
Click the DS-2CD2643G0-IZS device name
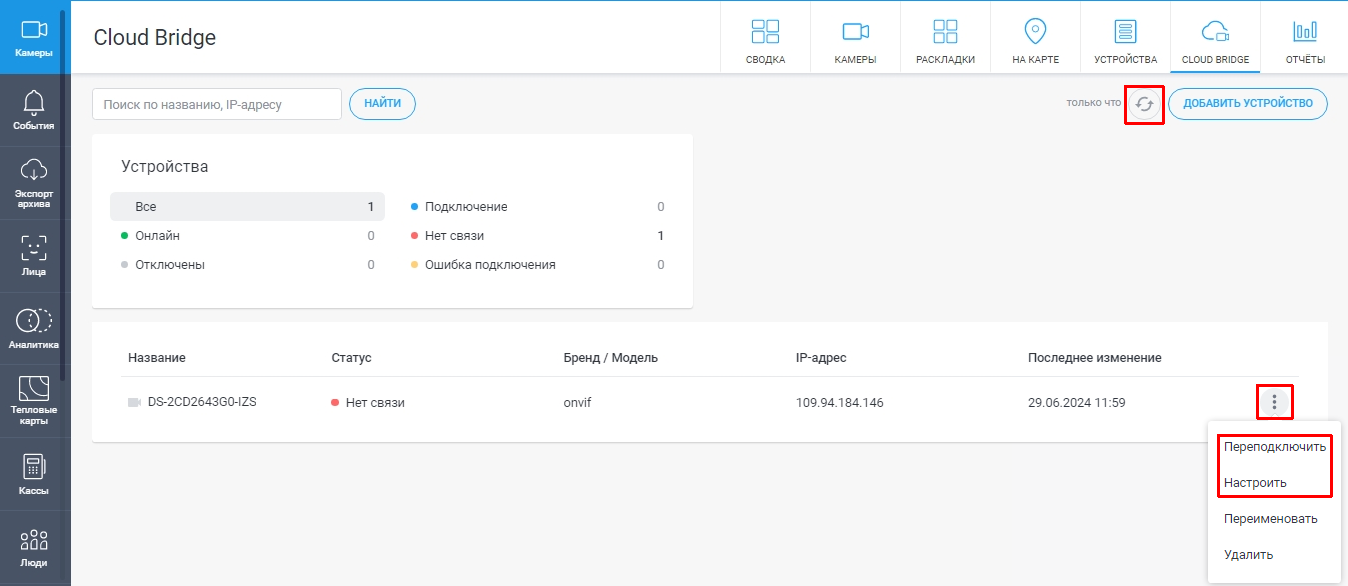(202, 402)
